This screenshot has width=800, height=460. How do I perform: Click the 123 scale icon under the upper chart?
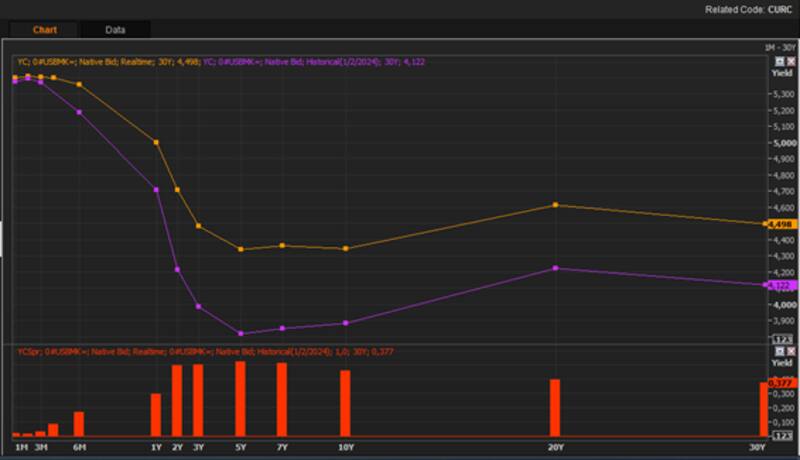point(782,340)
